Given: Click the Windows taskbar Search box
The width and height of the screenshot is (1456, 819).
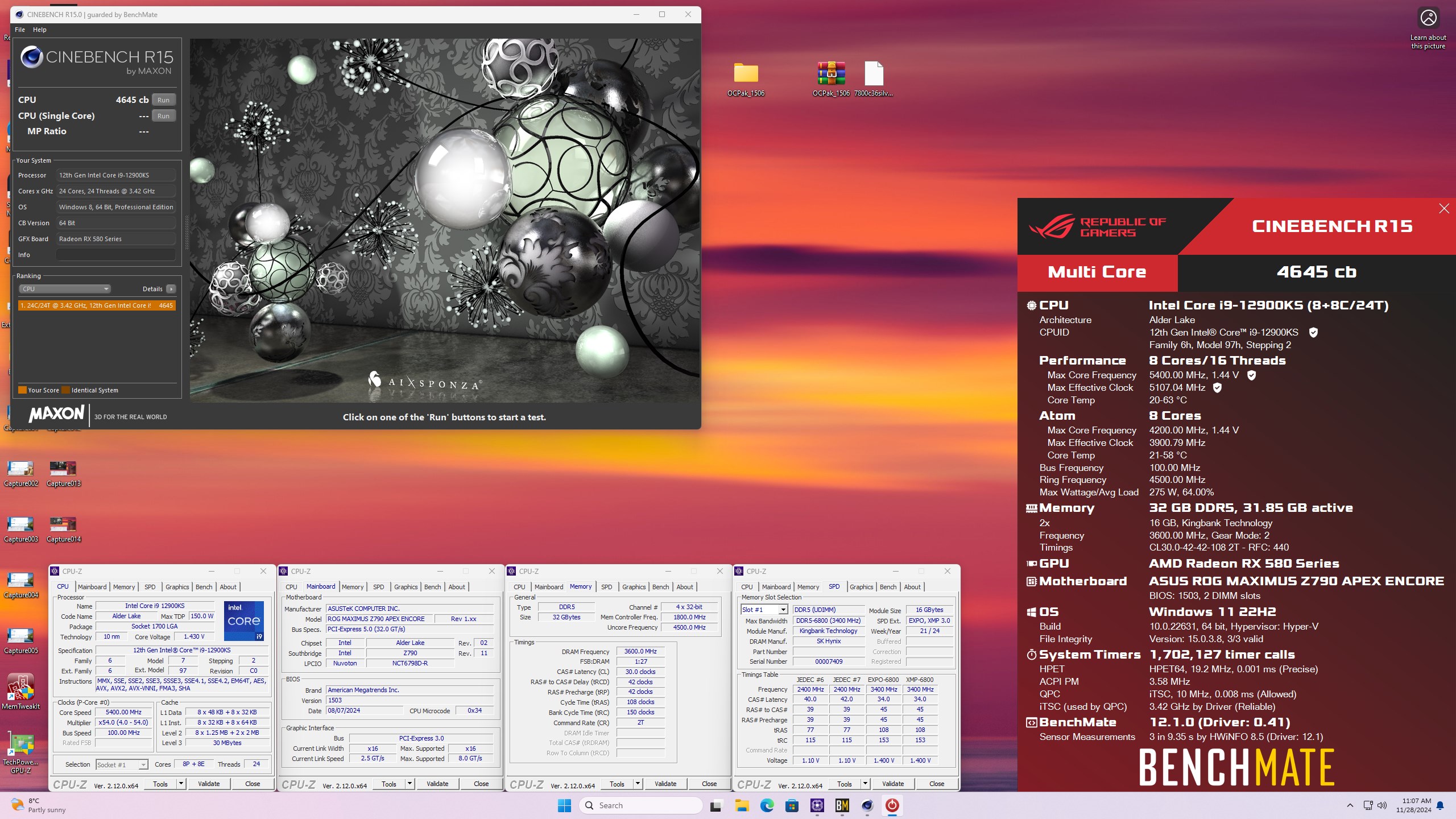Looking at the screenshot, I should [641, 805].
